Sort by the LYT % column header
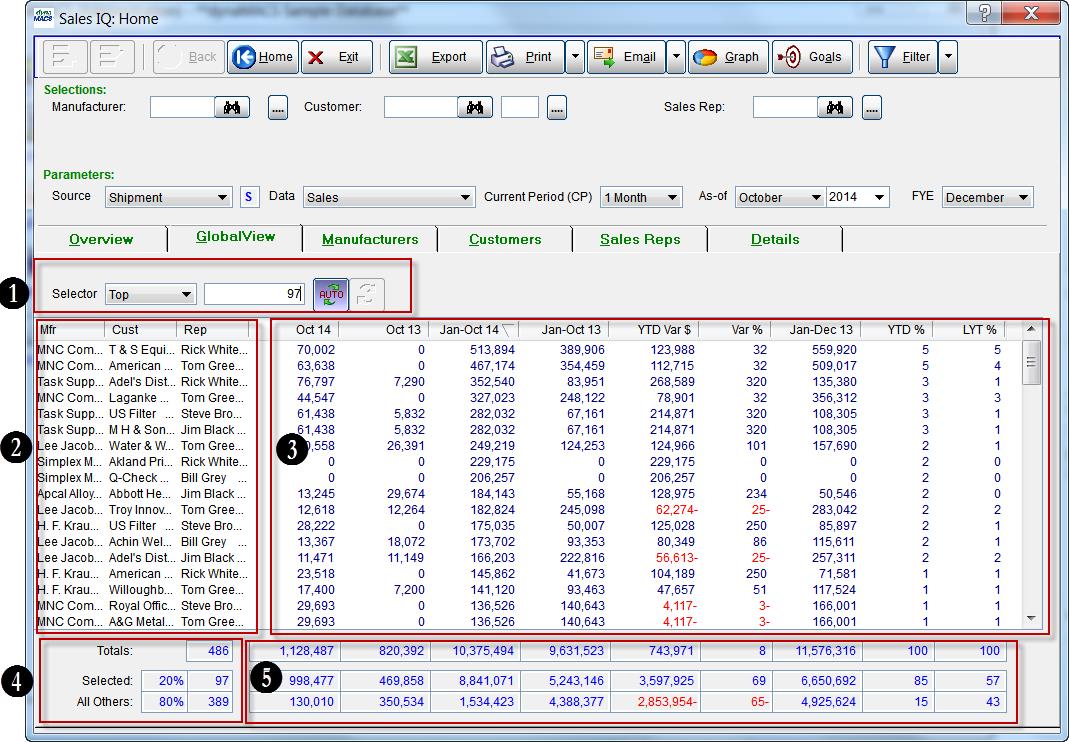 point(969,329)
